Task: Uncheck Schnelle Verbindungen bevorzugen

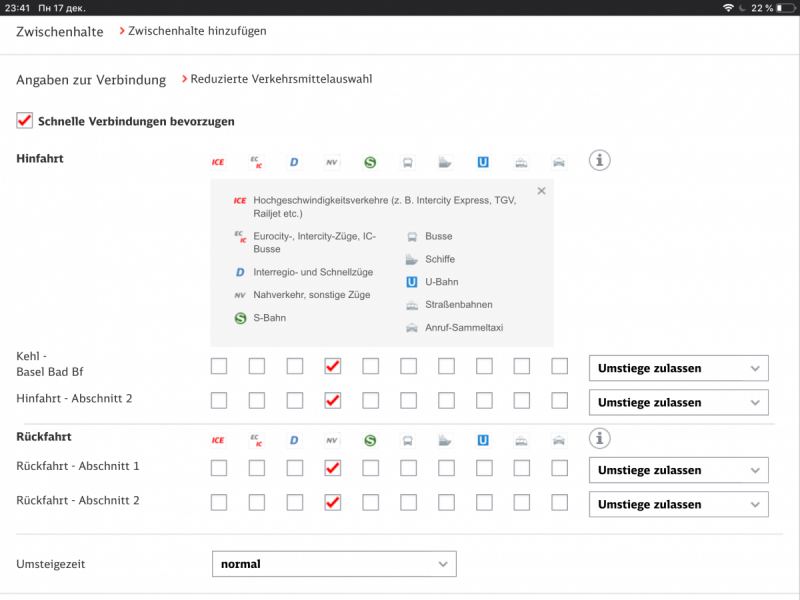Action: point(25,121)
